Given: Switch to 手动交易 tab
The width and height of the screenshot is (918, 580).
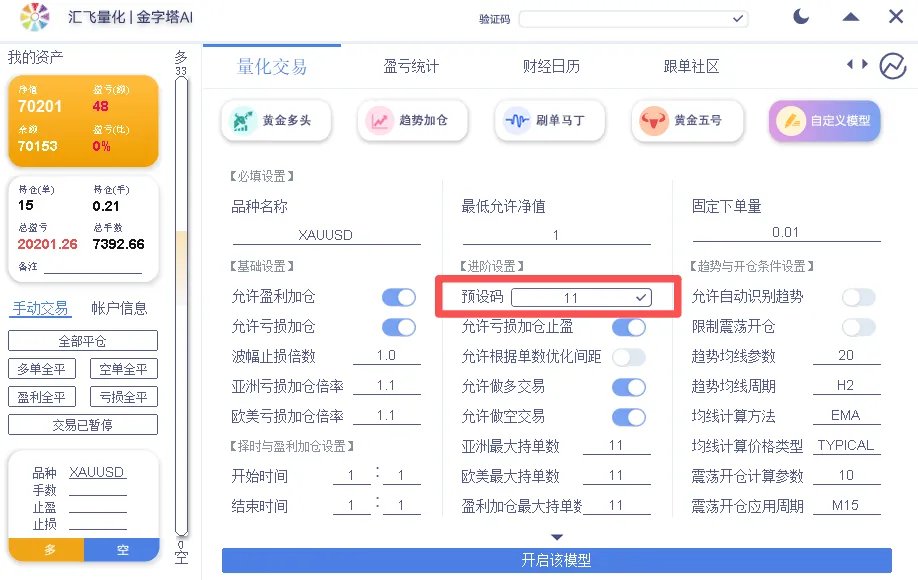Looking at the screenshot, I should pyautogui.click(x=40, y=308).
